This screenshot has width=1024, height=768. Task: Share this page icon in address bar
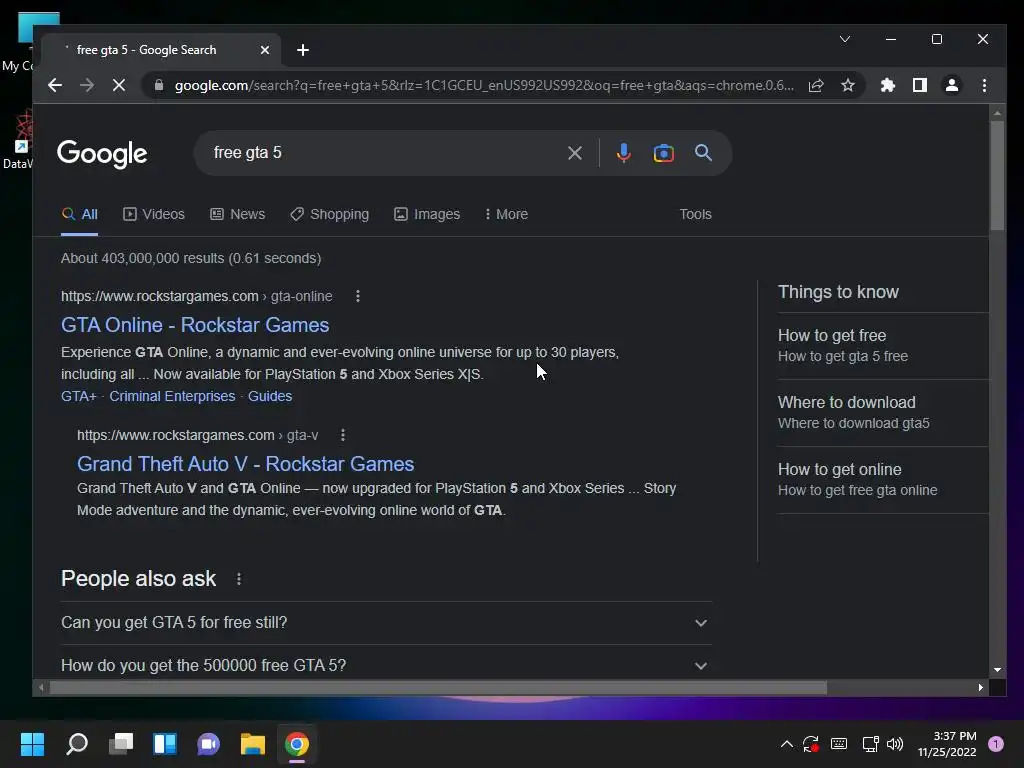tap(816, 86)
